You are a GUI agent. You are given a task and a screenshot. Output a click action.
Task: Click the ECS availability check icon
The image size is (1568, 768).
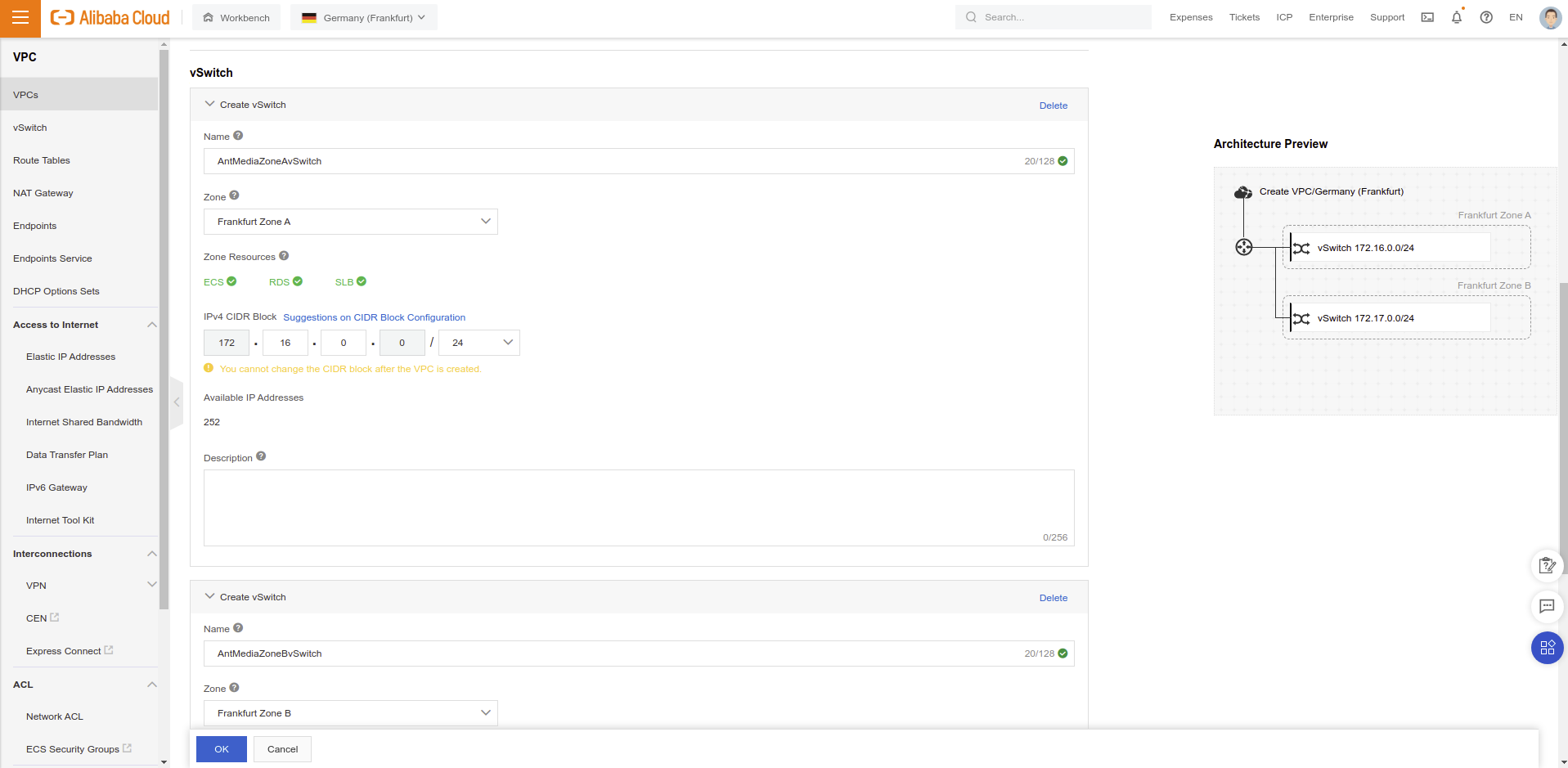(231, 281)
